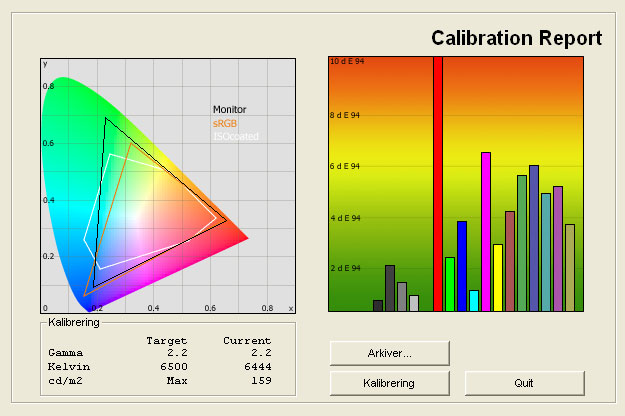This screenshot has height=416, width=625.
Task: Select the tall red bar in chart
Action: (437, 184)
